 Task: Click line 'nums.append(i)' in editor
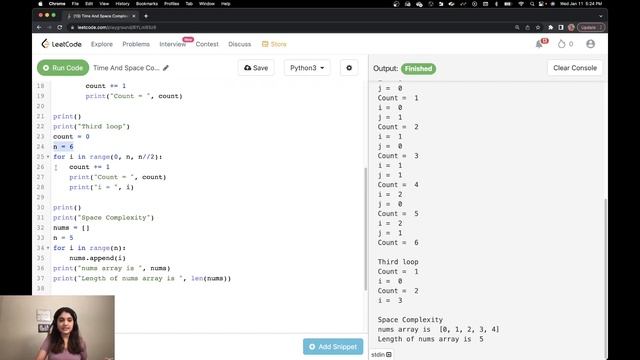[x=98, y=258]
